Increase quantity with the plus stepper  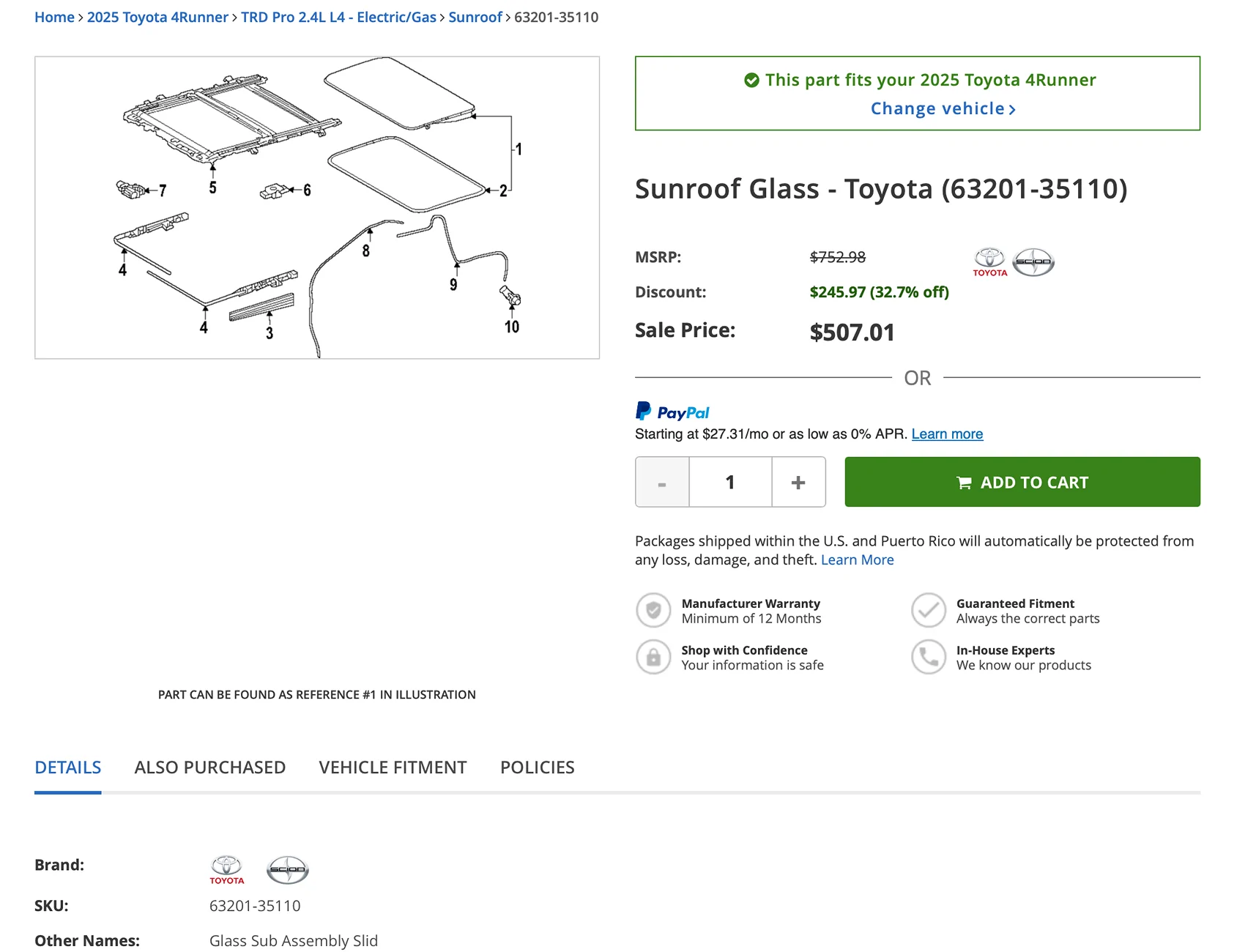coord(798,482)
